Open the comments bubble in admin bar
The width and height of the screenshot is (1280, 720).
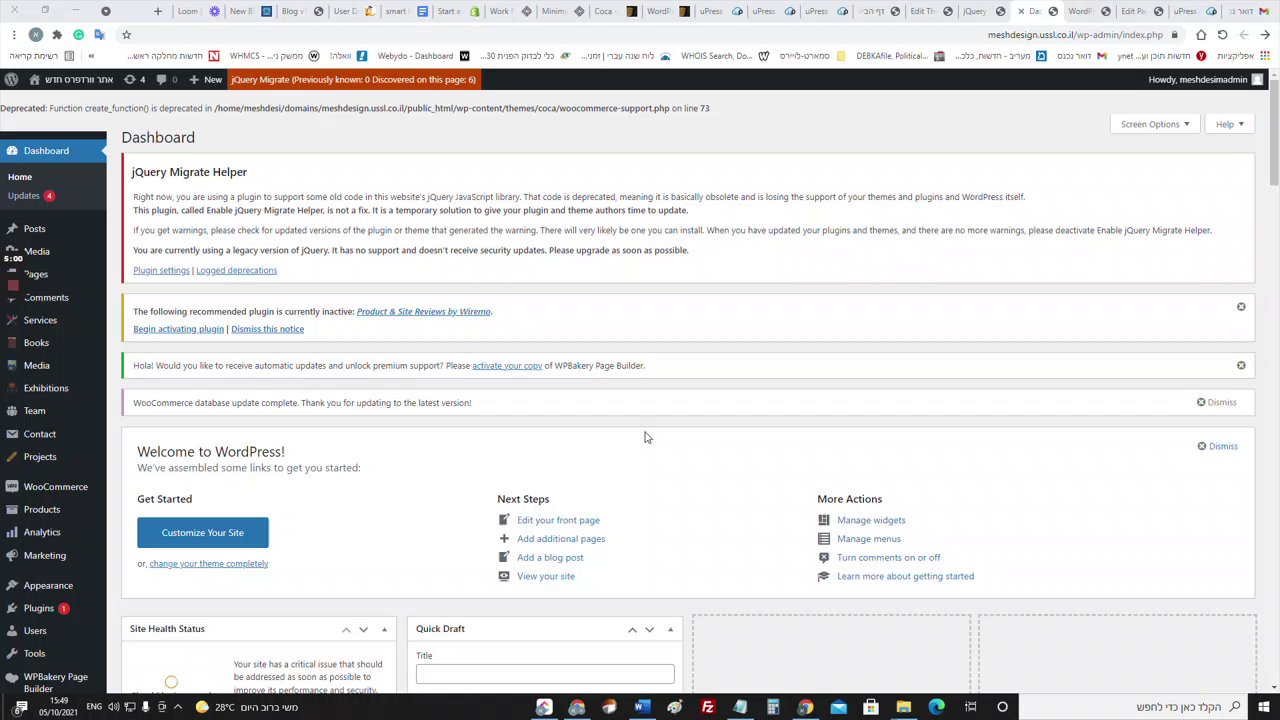(x=166, y=79)
